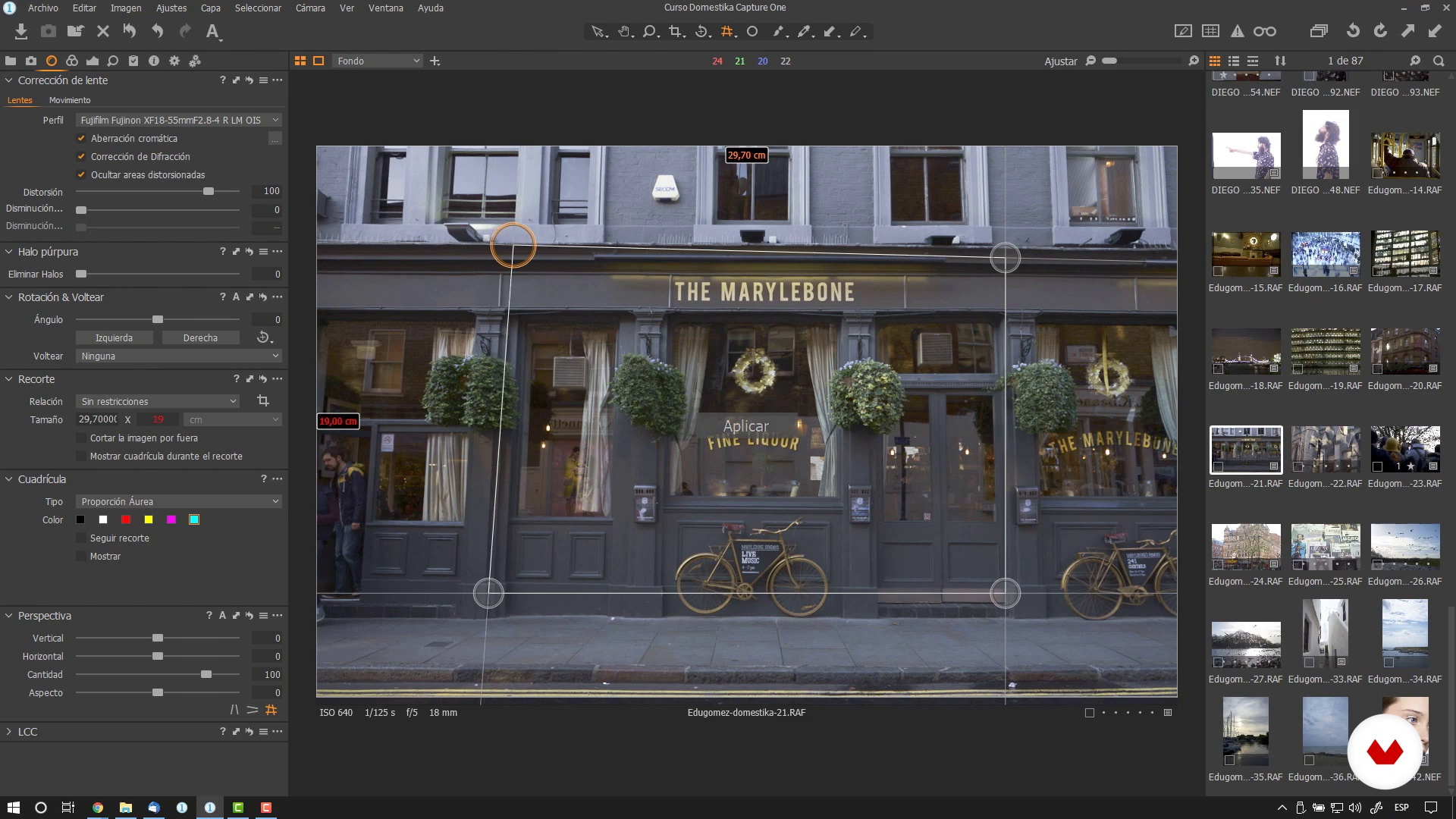Screen dimensions: 1456x819
Task: Click the crop icon beside Relación dropdown
Action: pyautogui.click(x=263, y=400)
